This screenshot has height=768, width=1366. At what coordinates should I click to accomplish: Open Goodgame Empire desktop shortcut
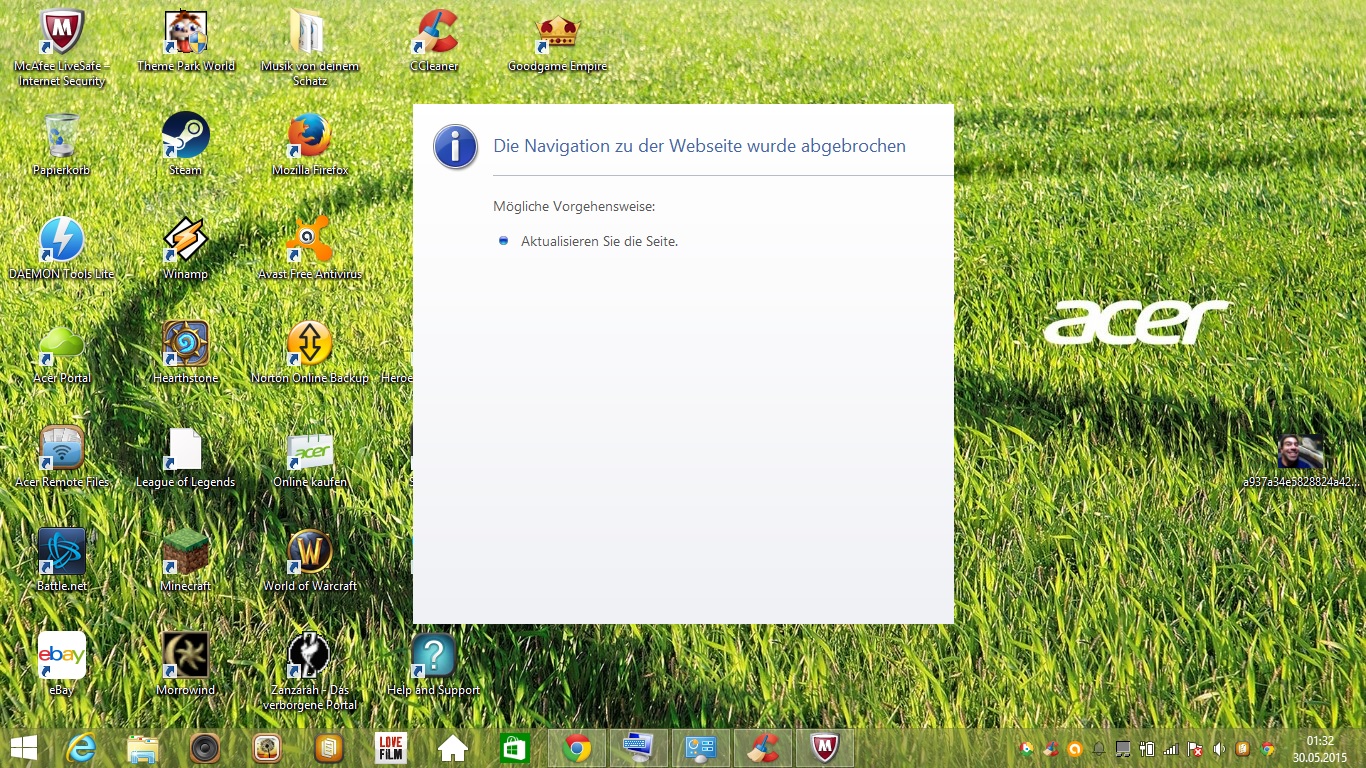coord(558,42)
